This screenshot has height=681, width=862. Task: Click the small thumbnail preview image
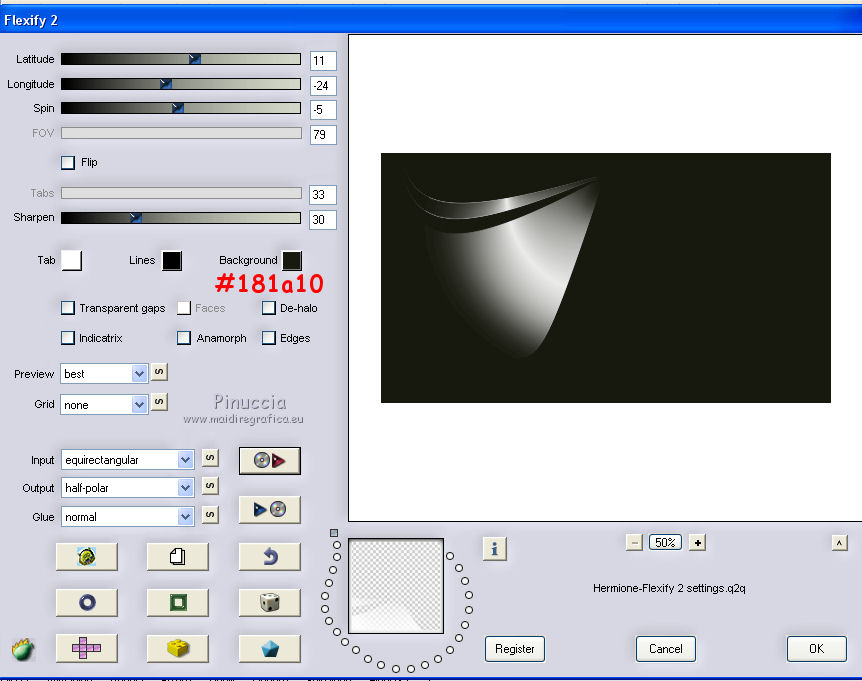pyautogui.click(x=396, y=586)
